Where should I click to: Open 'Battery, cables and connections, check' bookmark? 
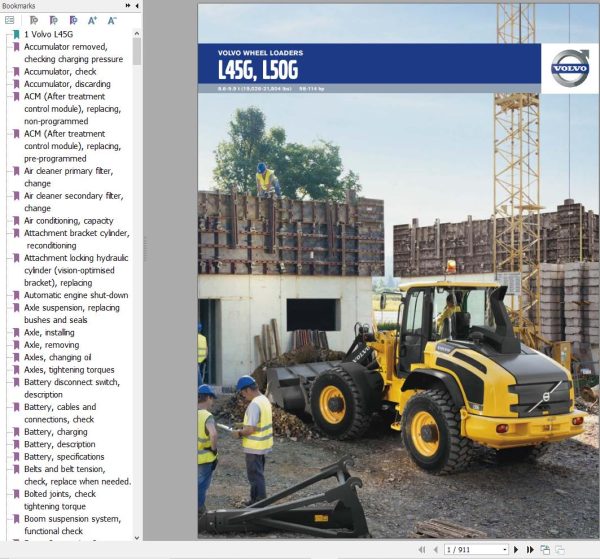(x=60, y=413)
